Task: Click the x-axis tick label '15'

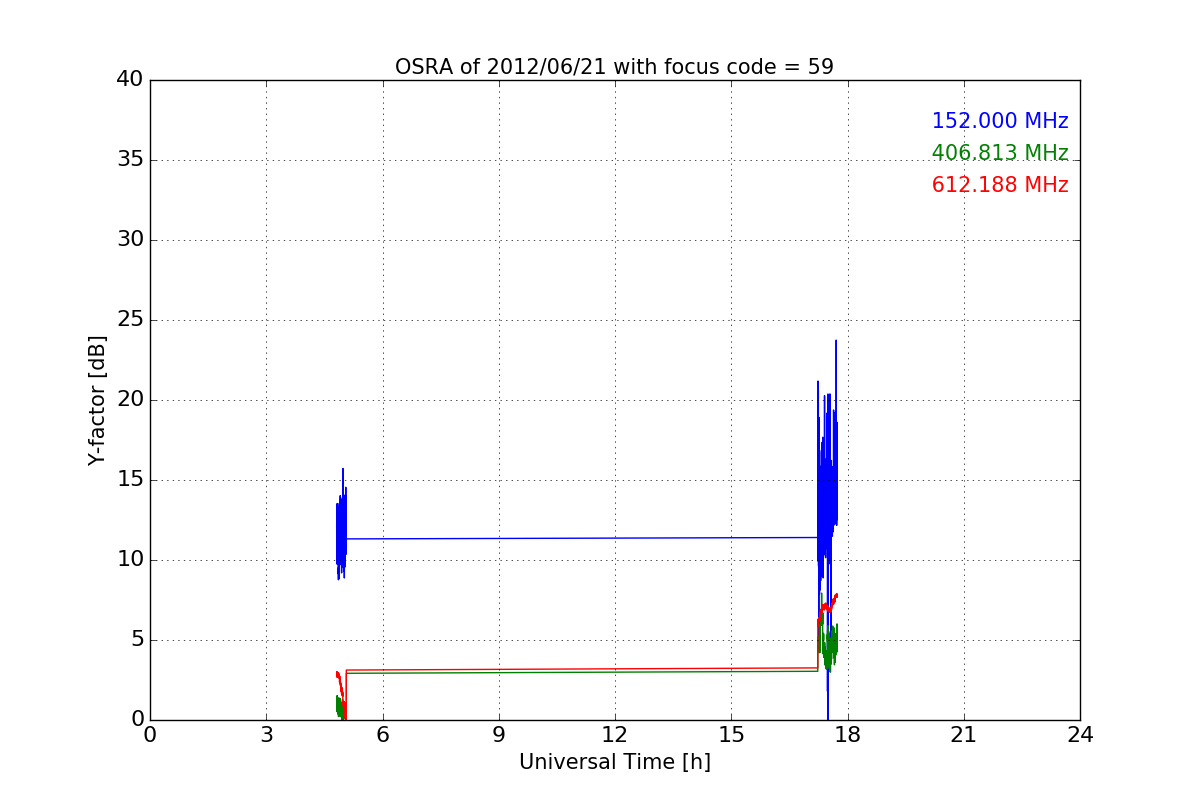Action: (x=731, y=735)
